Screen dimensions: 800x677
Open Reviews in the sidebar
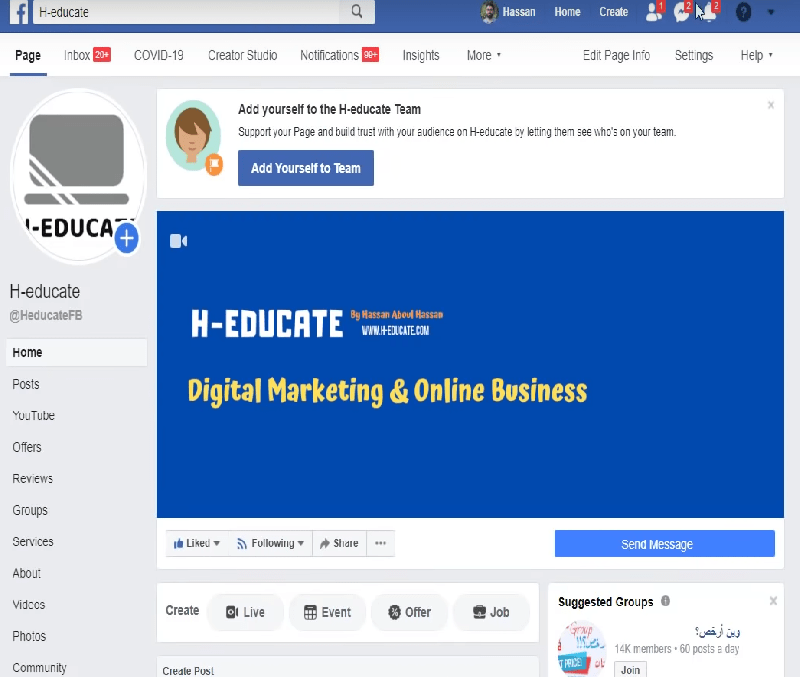pos(33,479)
